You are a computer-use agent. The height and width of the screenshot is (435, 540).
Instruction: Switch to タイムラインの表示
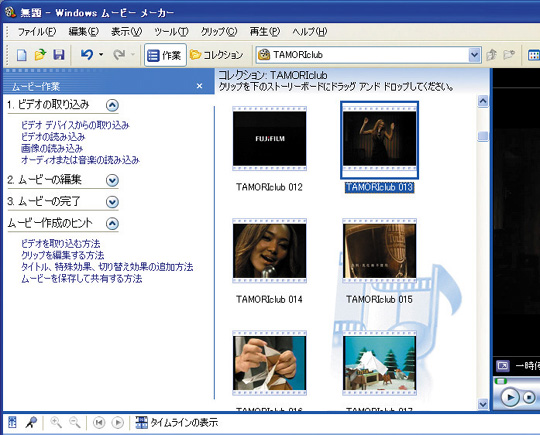pyautogui.click(x=177, y=423)
